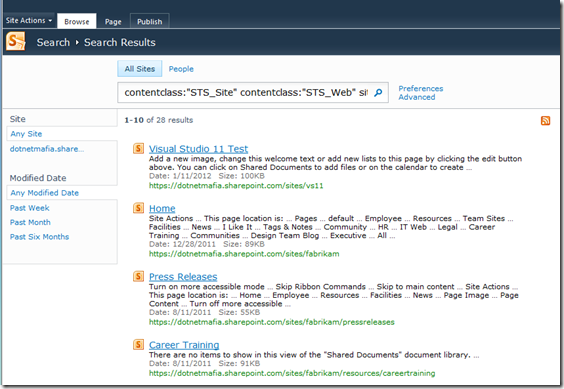
Task: Click the resources/careertraining URL
Action: point(292,373)
